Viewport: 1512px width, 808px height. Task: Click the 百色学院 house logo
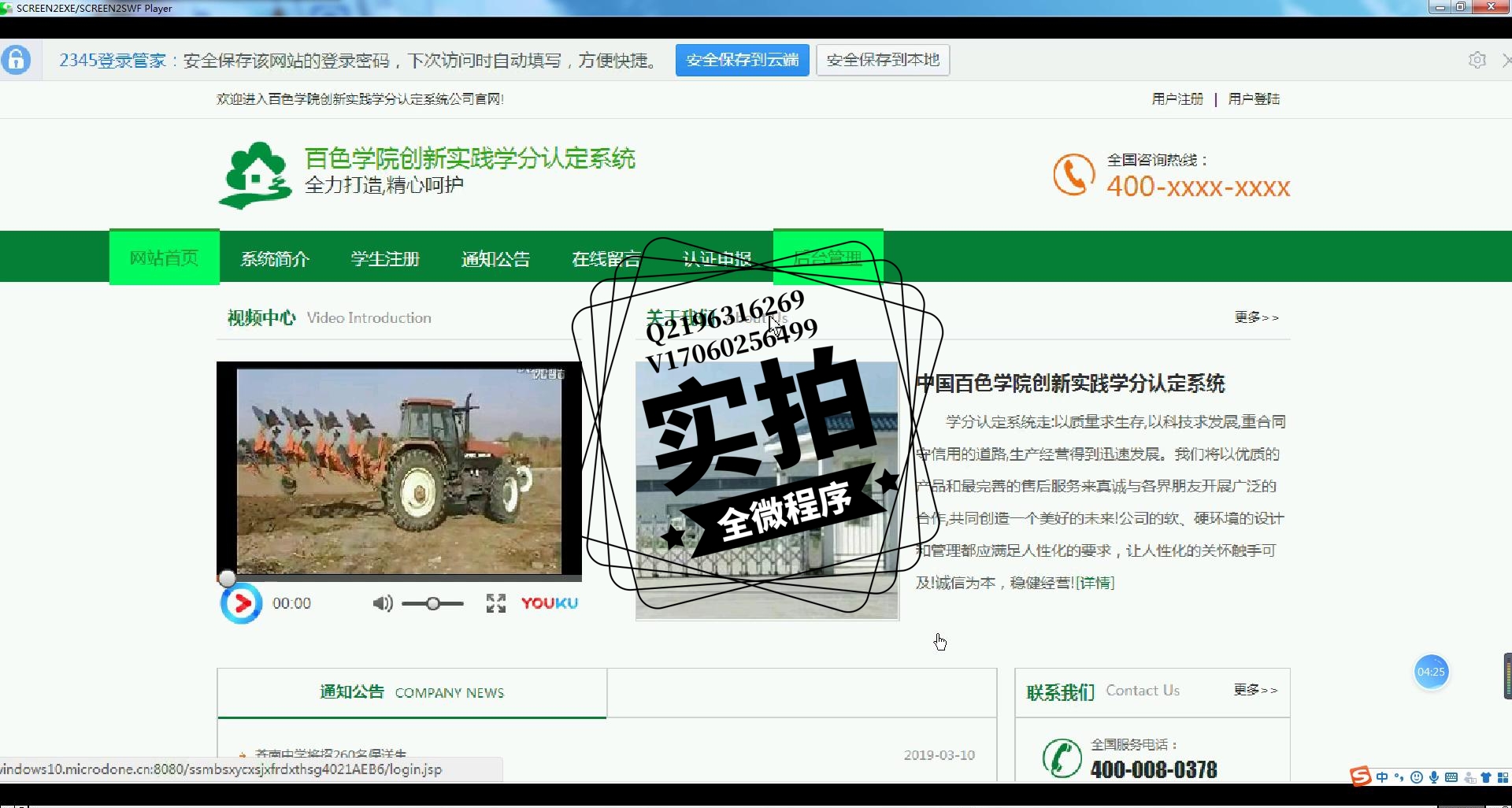point(255,175)
